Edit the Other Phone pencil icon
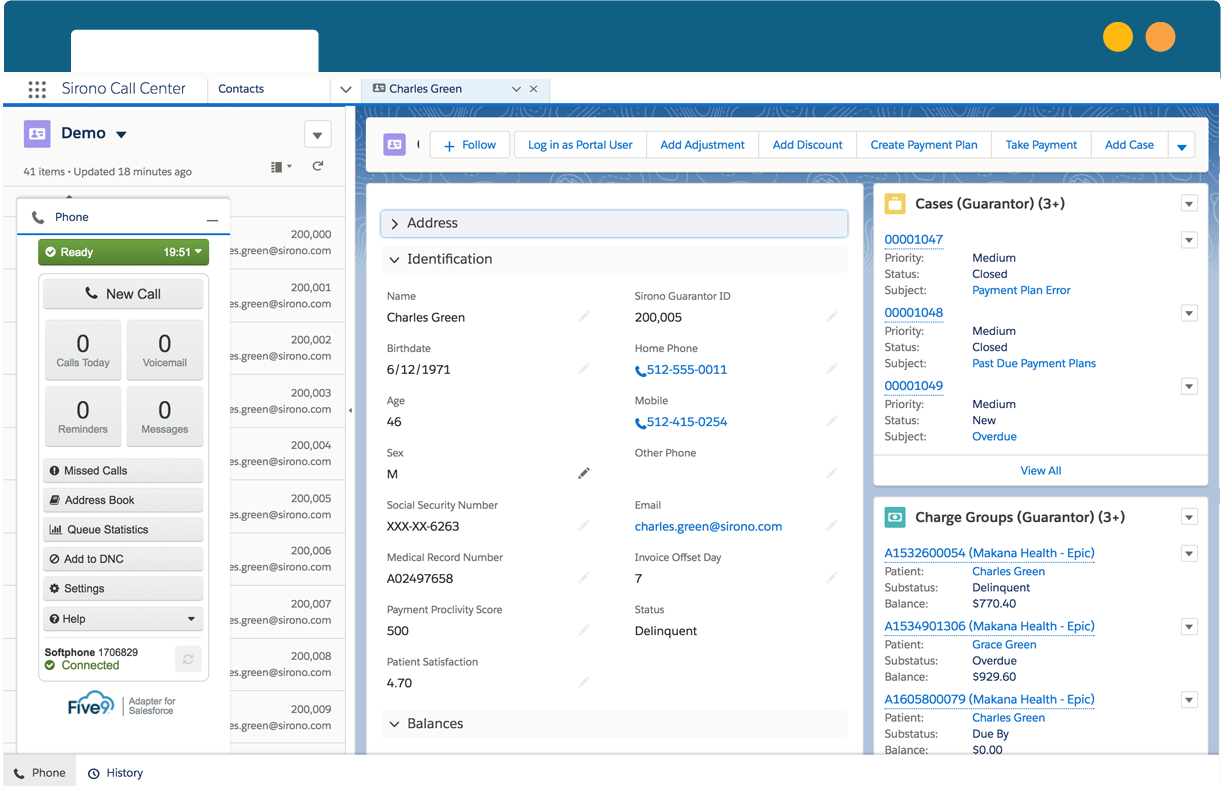The height and width of the screenshot is (786, 1224). point(831,473)
